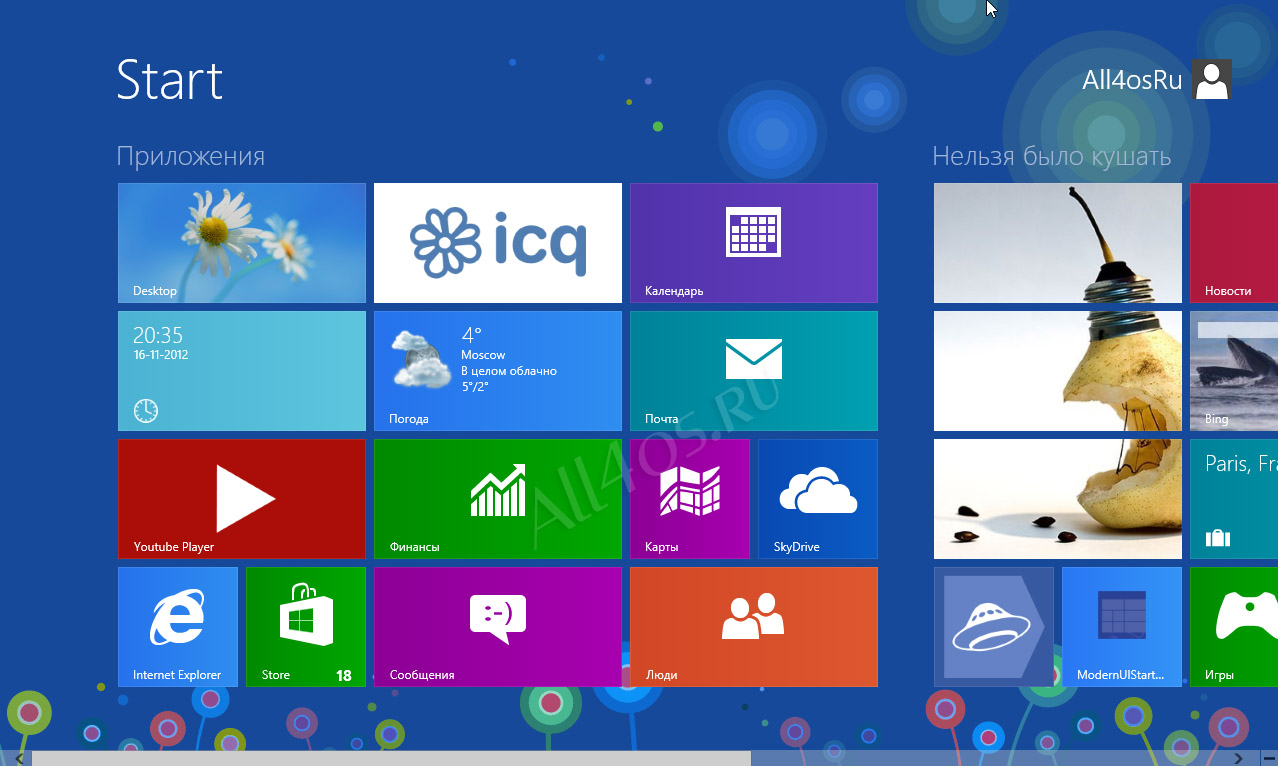The height and width of the screenshot is (766, 1278).
Task: Open the Финансы finance tile
Action: click(x=498, y=499)
